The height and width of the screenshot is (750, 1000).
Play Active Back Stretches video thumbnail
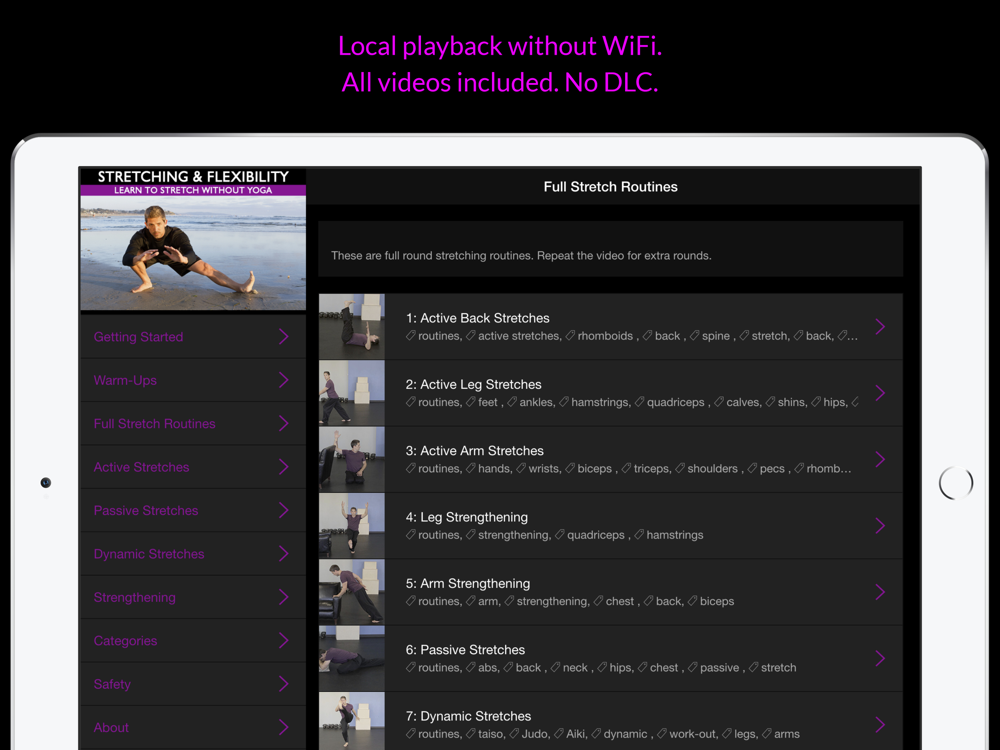tap(352, 327)
